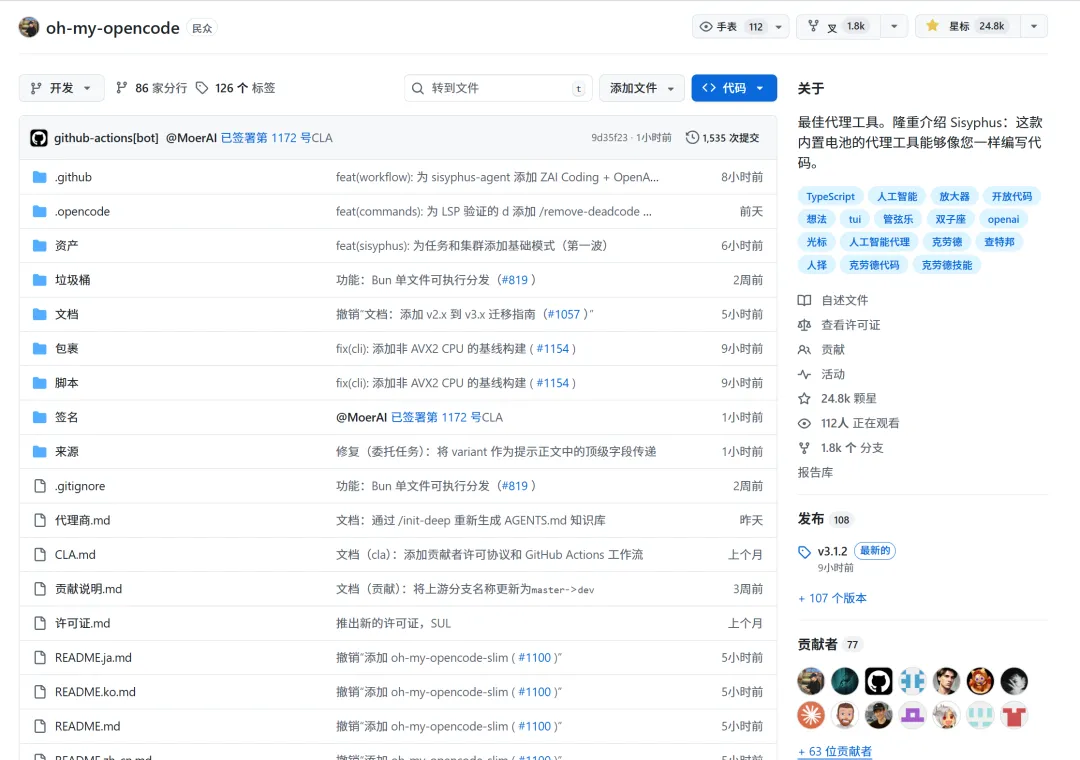Screen dimensions: 1080x760
Task: Open the 86 家分行 branches link
Action: (152, 88)
